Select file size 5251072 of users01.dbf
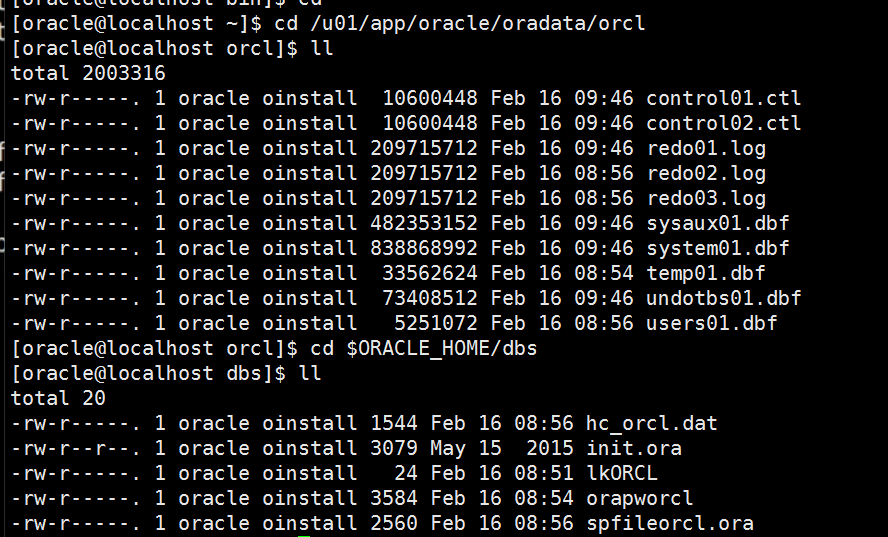This screenshot has width=888, height=537. point(436,323)
